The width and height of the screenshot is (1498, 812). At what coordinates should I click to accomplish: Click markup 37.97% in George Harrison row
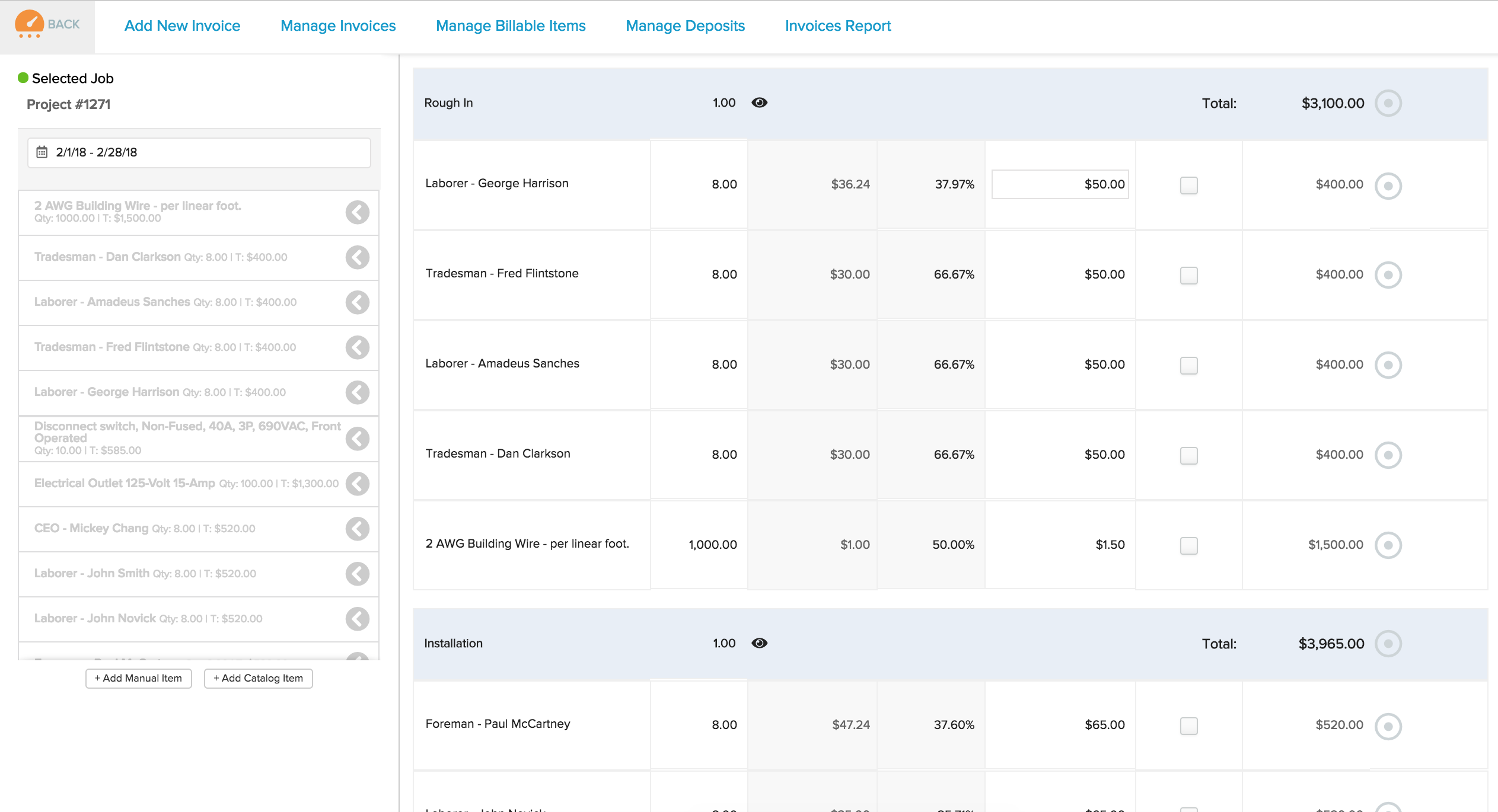click(954, 184)
